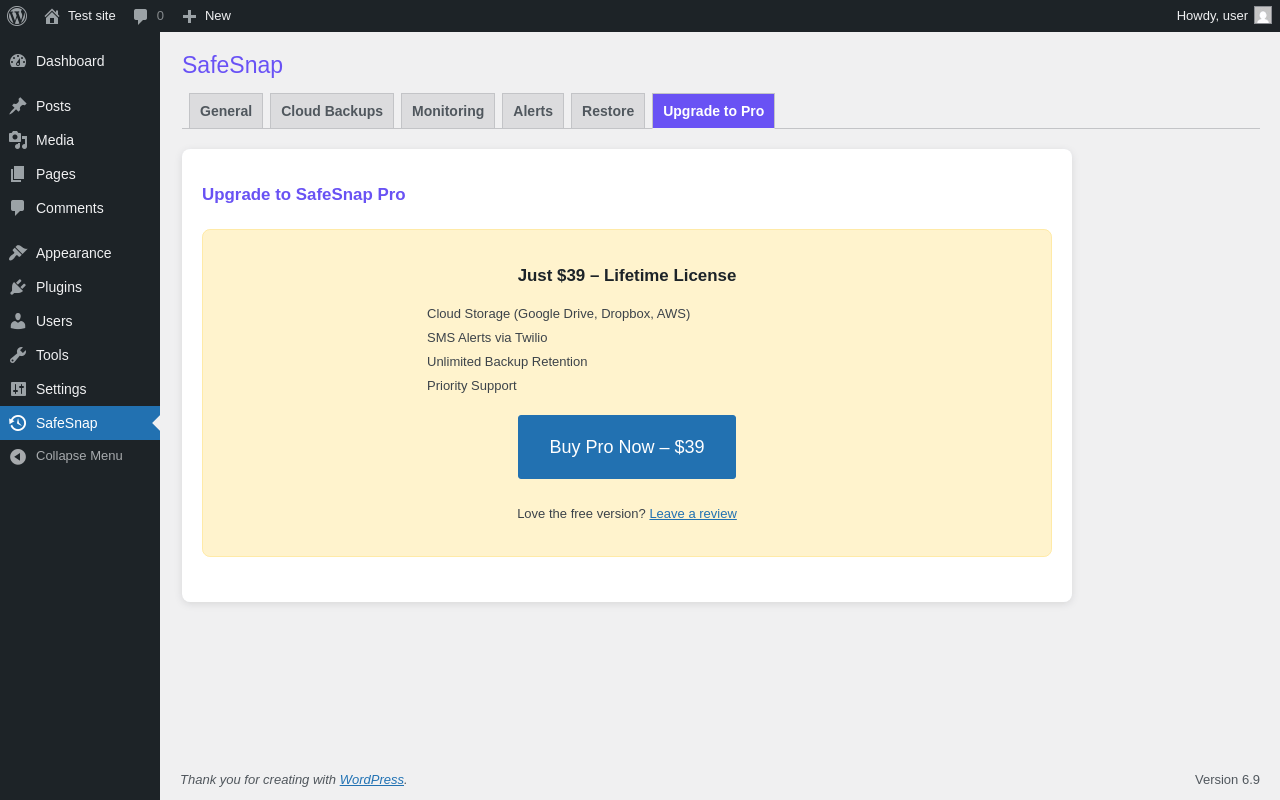Open Settings in the sidebar

click(x=80, y=389)
